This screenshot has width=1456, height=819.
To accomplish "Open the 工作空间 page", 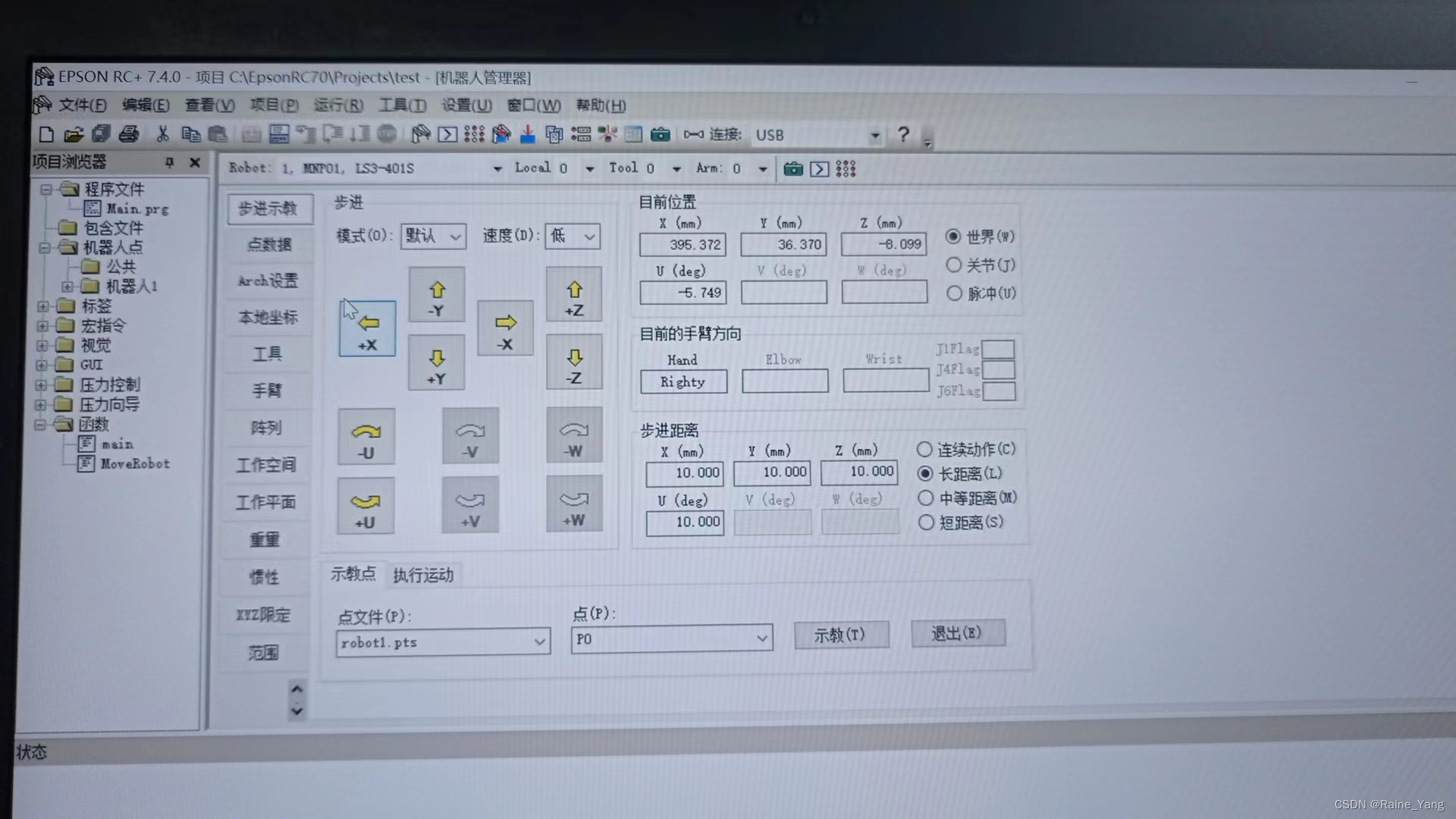I will coord(266,465).
